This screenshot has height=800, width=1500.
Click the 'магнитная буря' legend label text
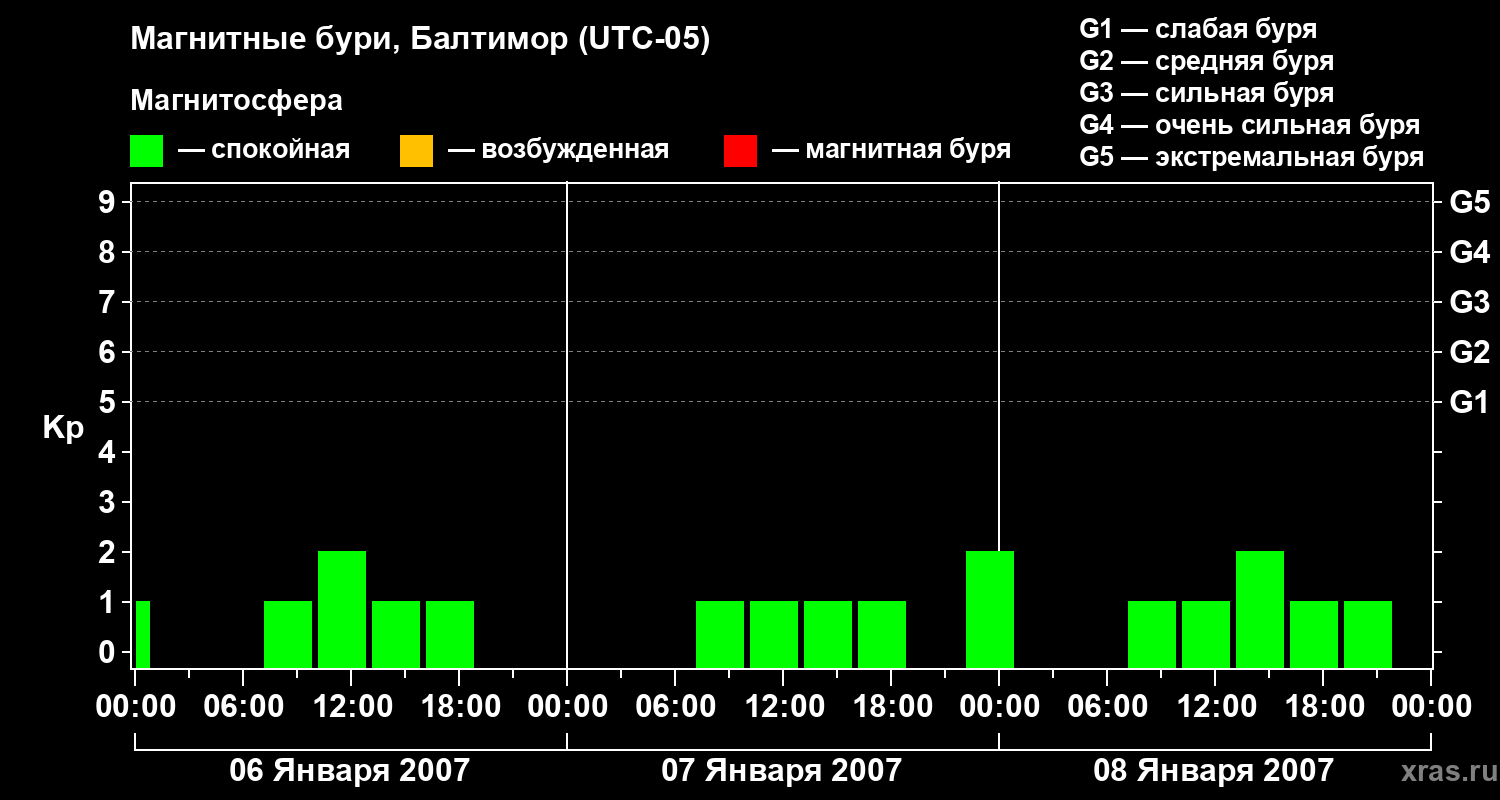(908, 151)
